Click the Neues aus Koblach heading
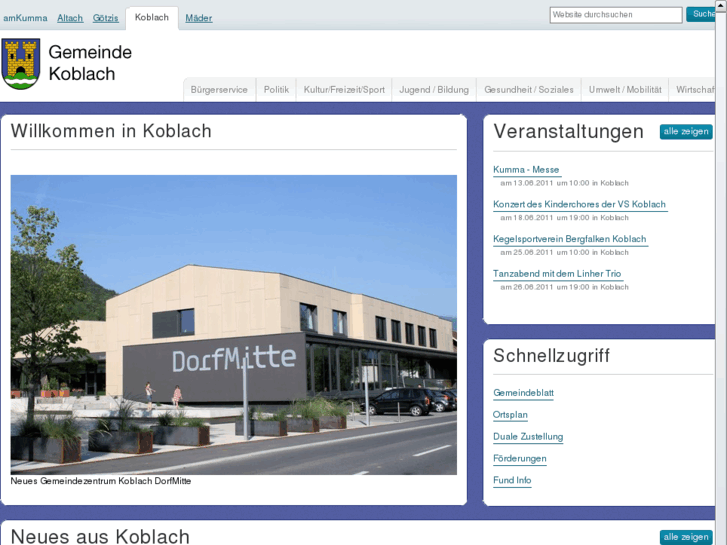 click(100, 536)
